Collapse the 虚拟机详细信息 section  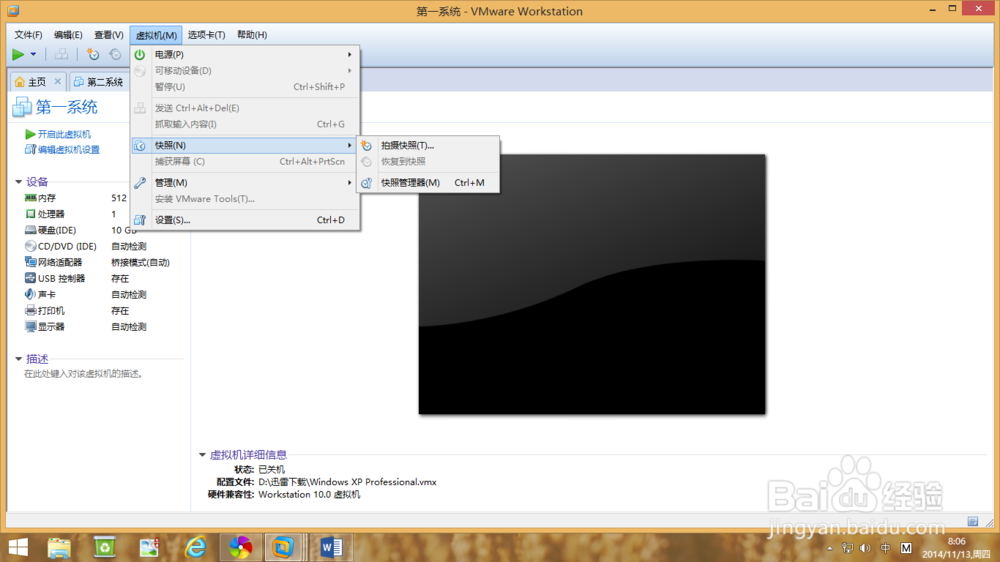pos(202,455)
